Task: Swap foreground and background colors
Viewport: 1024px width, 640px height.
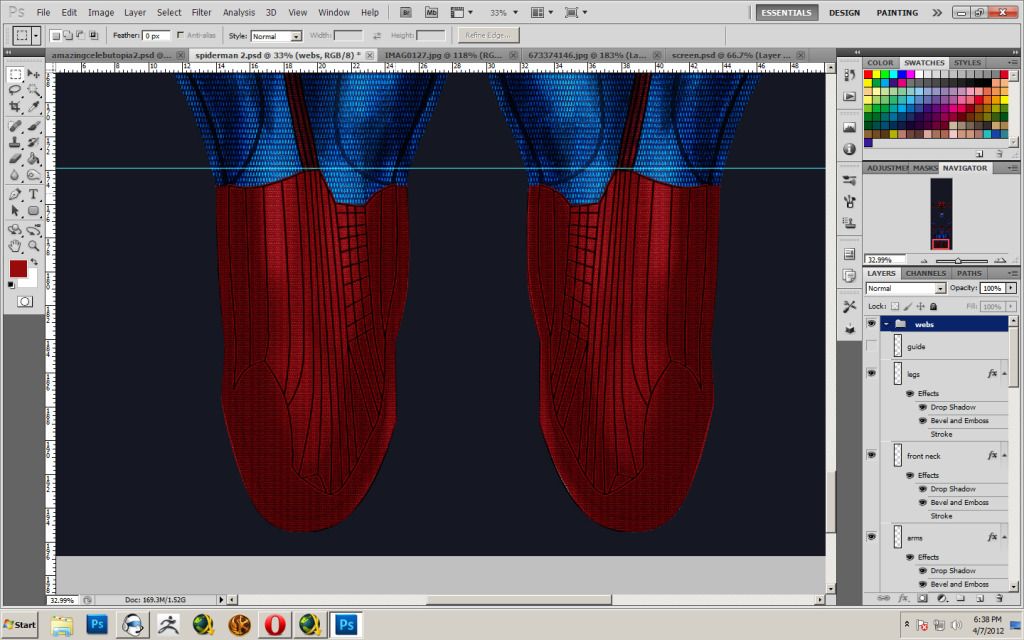Action: point(33,262)
